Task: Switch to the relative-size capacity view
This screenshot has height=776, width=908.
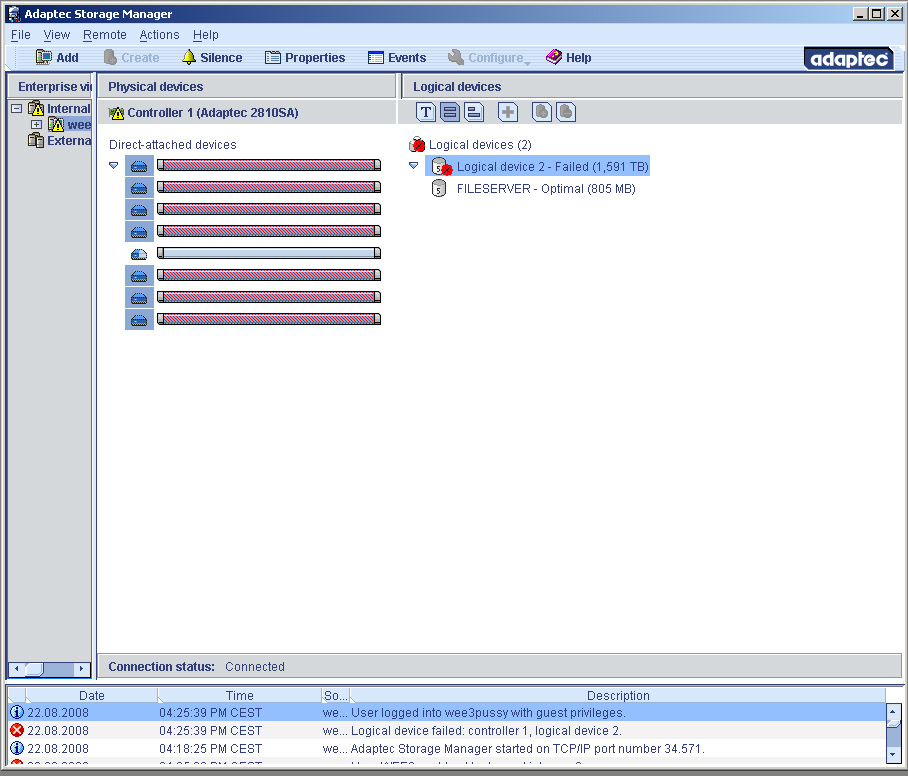Action: click(474, 112)
